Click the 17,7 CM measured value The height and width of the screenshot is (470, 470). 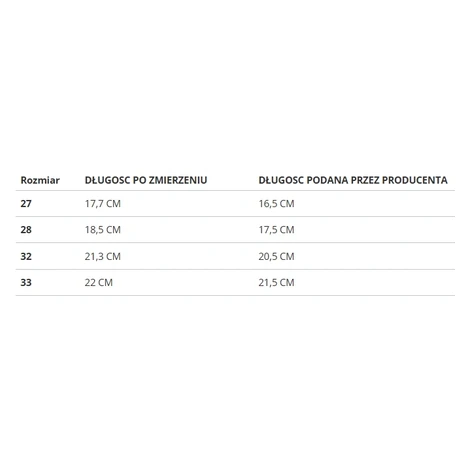[x=103, y=204]
